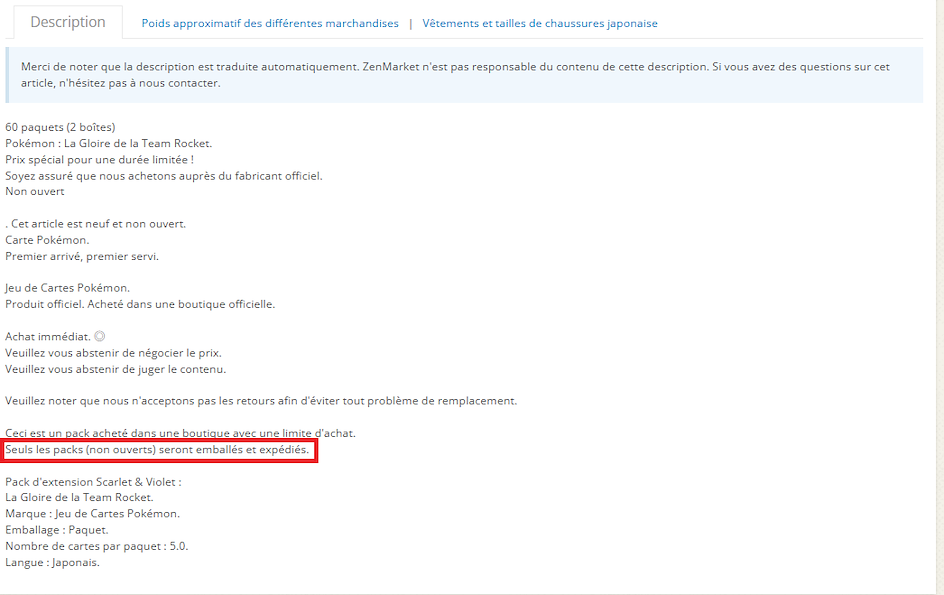Click 'Seuls les packs (non ouverts) seront emballés'
Image resolution: width=944 pixels, height=595 pixels.
pyautogui.click(x=125, y=449)
